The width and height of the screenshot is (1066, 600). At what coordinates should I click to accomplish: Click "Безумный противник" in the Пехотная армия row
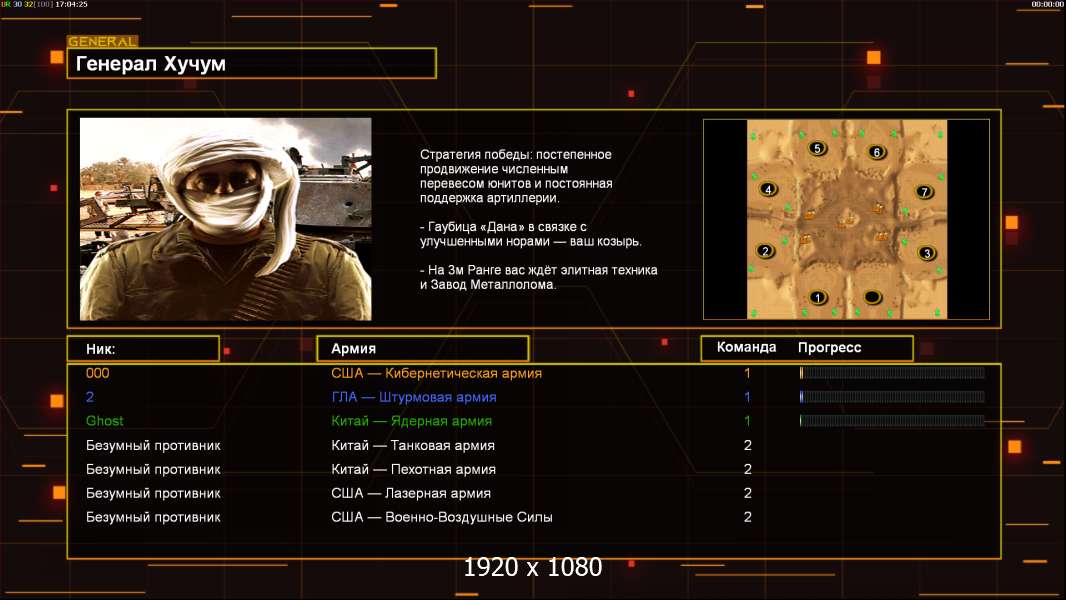153,470
